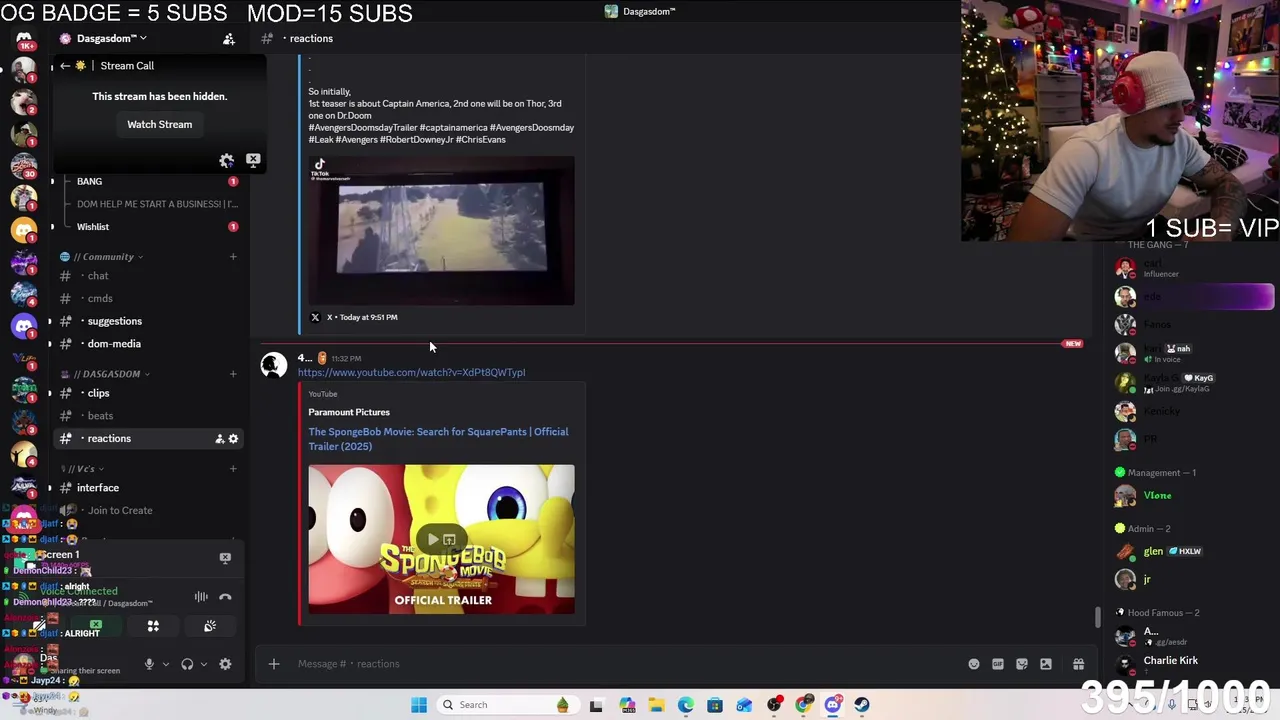Open audio output options arrow
This screenshot has height=720, width=1280.
pos(204,664)
